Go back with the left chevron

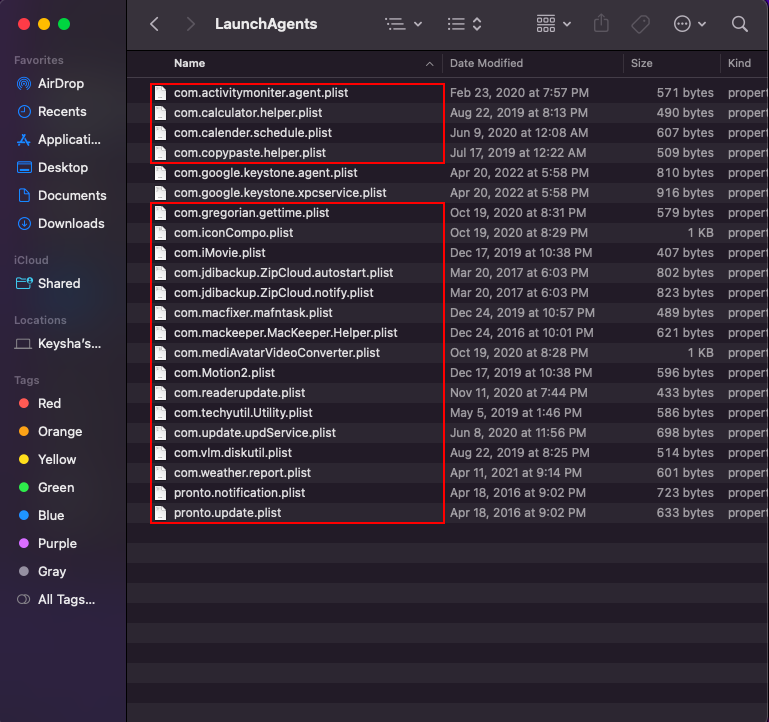[154, 23]
